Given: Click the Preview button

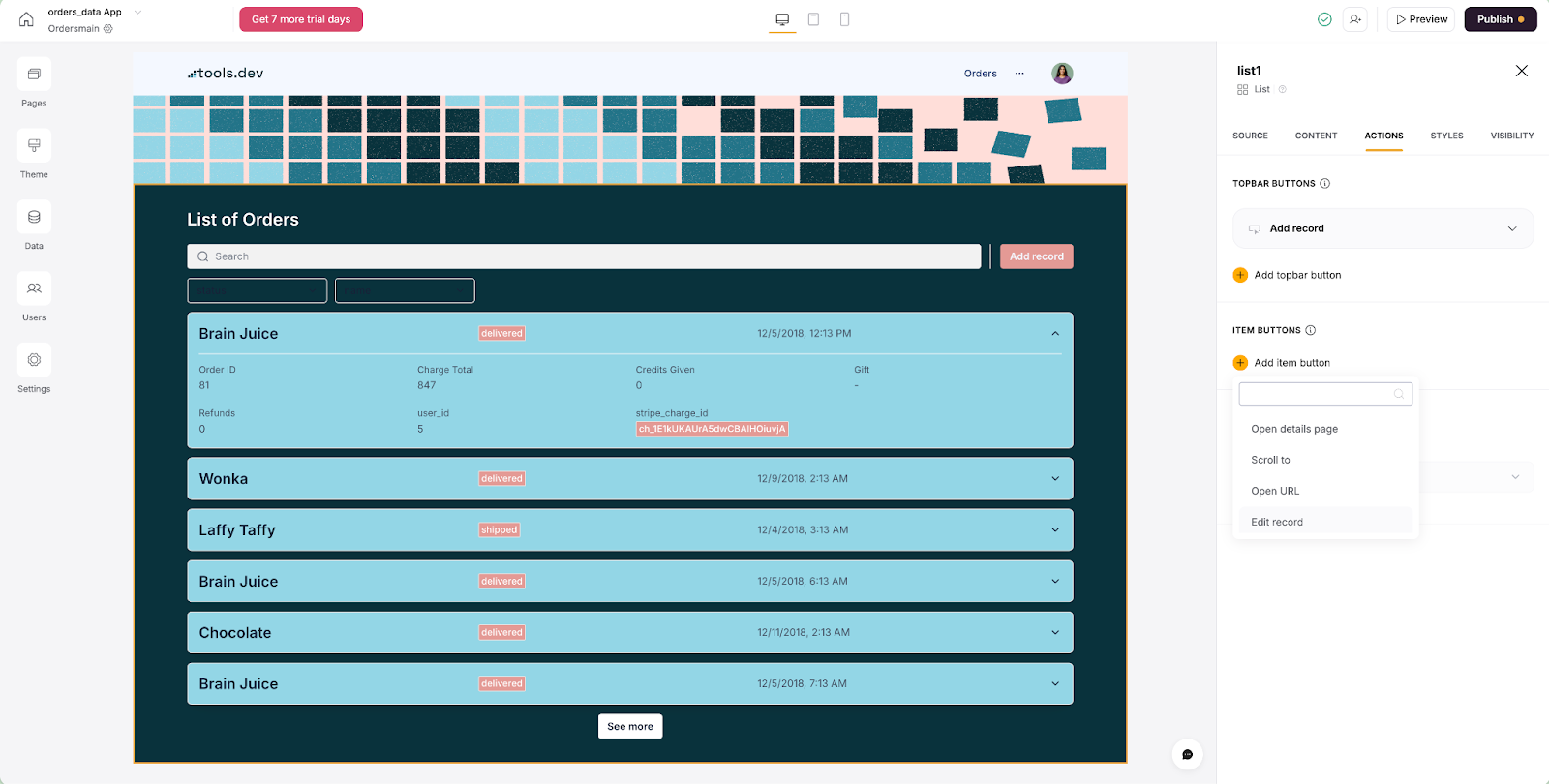Looking at the screenshot, I should point(1420,19).
